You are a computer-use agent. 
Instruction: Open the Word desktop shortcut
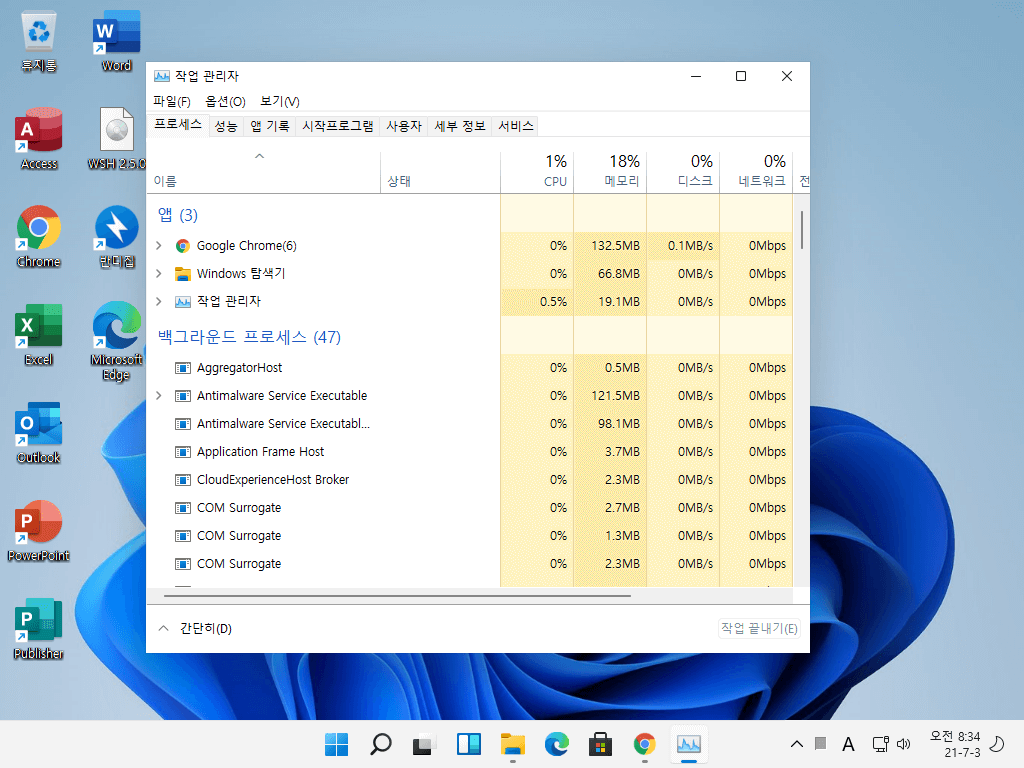[x=116, y=40]
